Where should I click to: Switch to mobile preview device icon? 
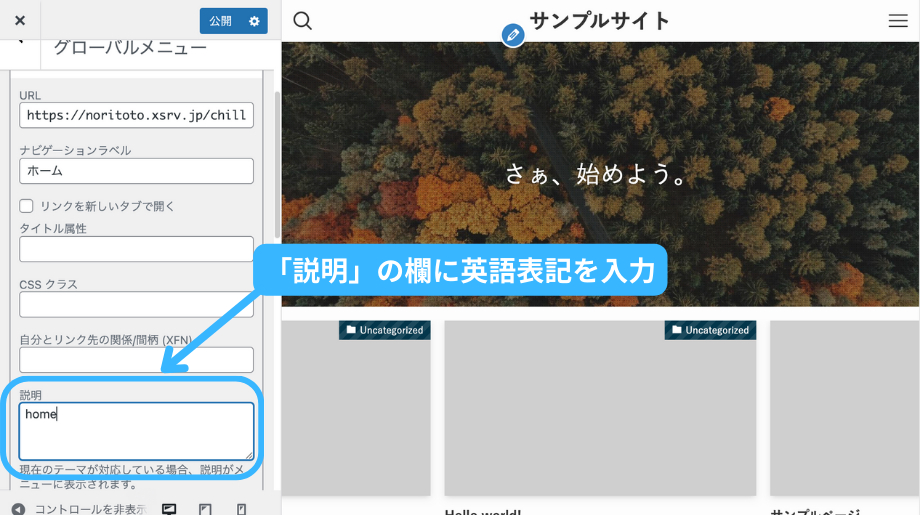point(241,508)
